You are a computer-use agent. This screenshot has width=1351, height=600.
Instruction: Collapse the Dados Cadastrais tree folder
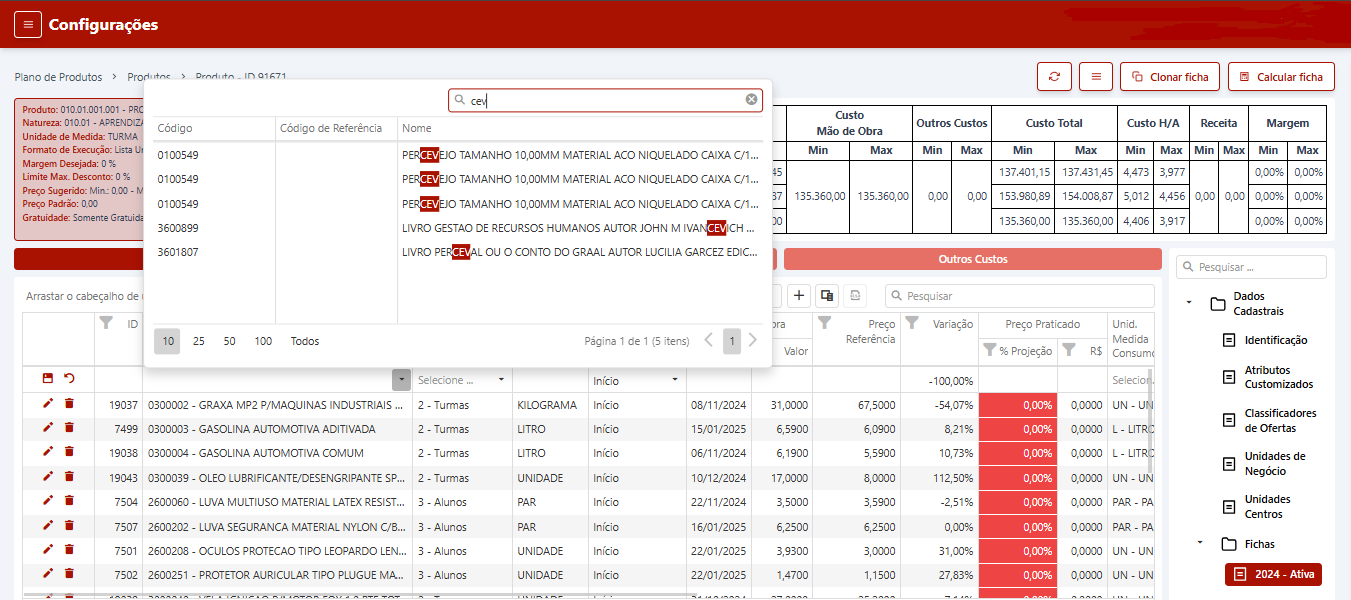1188,302
